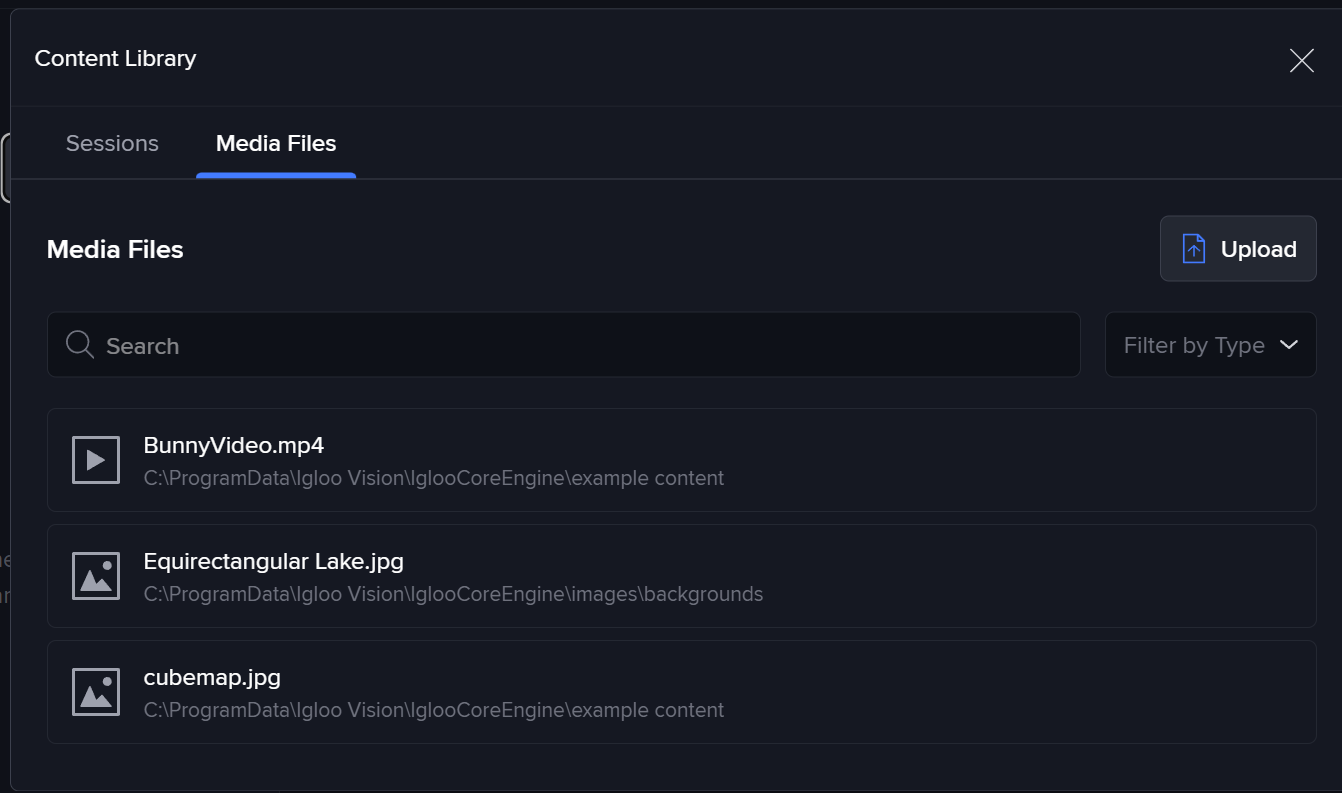
Task: Click the images\backgrounds path of Equirectangular Lake
Action: pos(453,594)
